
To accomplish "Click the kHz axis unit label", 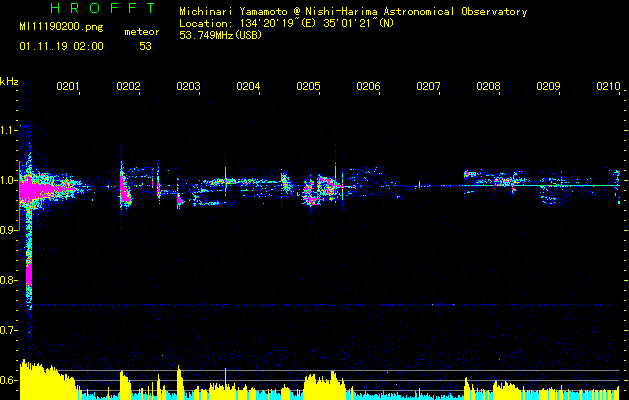I will [9, 81].
